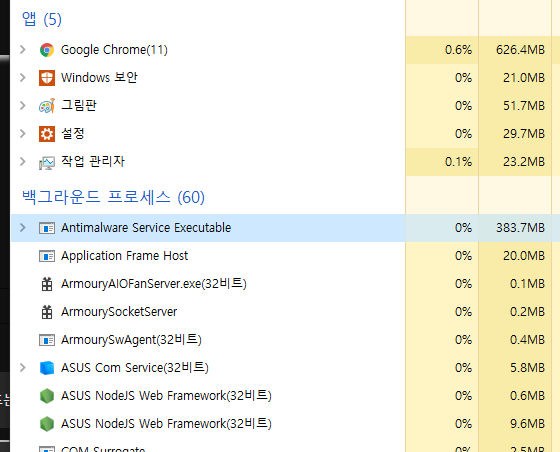The width and height of the screenshot is (560, 452).
Task: Expand the Google Chrome(11) process group
Action: coord(23,50)
